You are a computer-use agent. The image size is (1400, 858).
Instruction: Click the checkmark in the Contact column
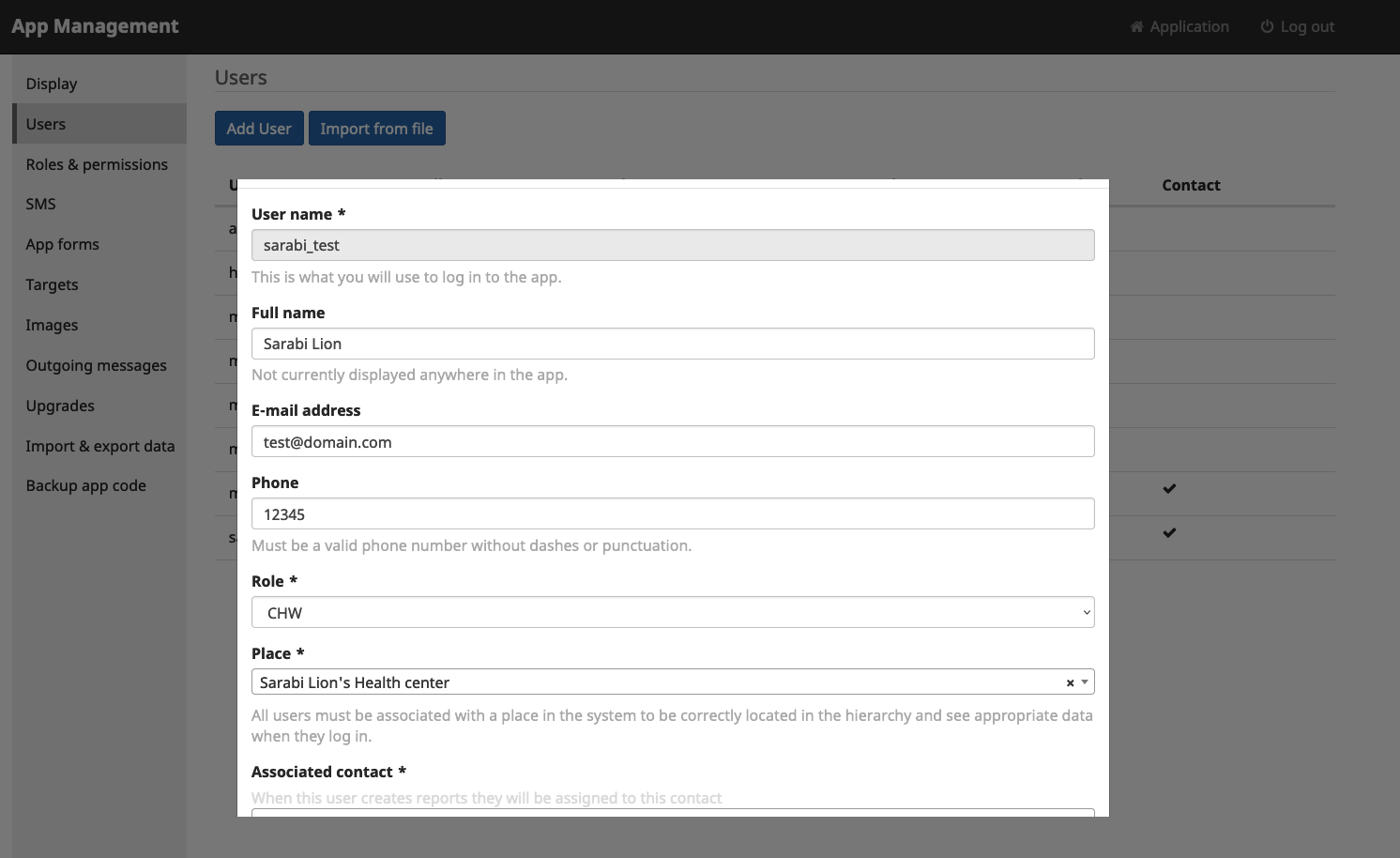[x=1170, y=489]
